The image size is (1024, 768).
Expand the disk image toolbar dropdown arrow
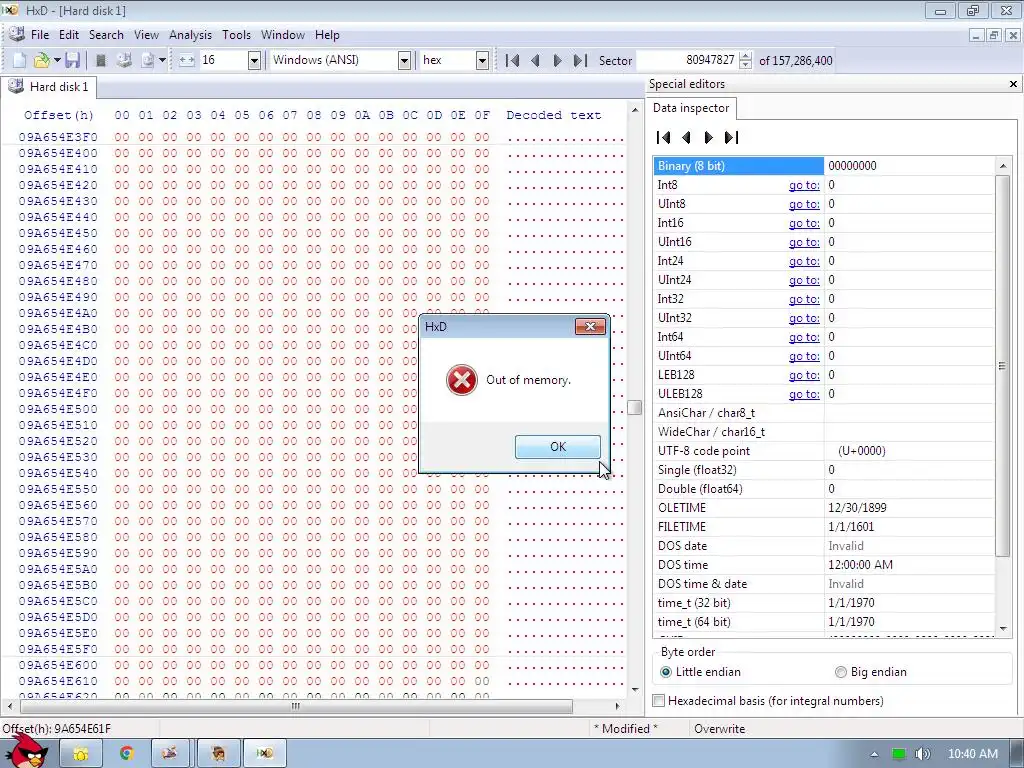(x=162, y=61)
